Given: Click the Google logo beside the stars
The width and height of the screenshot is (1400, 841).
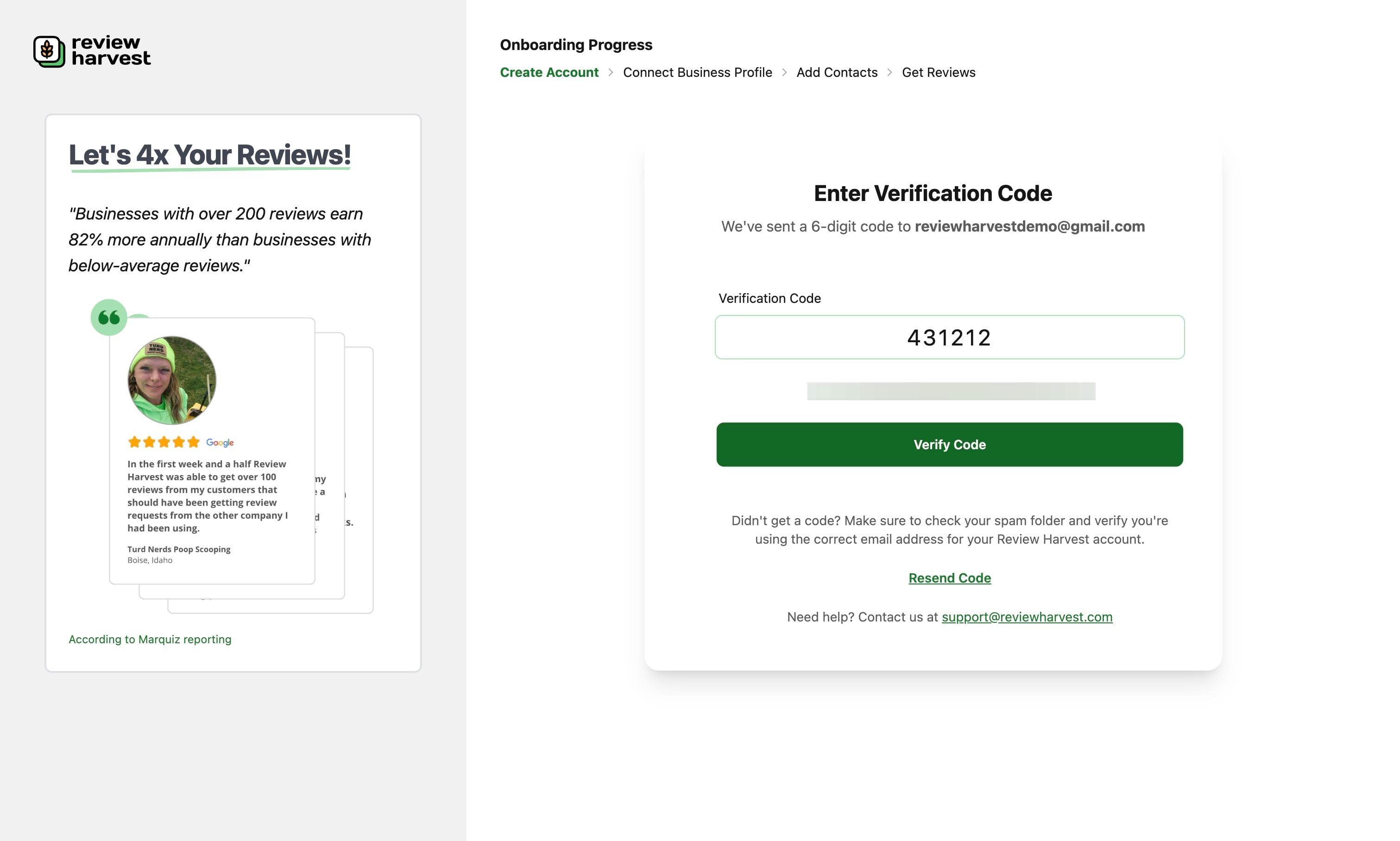Looking at the screenshot, I should click(220, 443).
